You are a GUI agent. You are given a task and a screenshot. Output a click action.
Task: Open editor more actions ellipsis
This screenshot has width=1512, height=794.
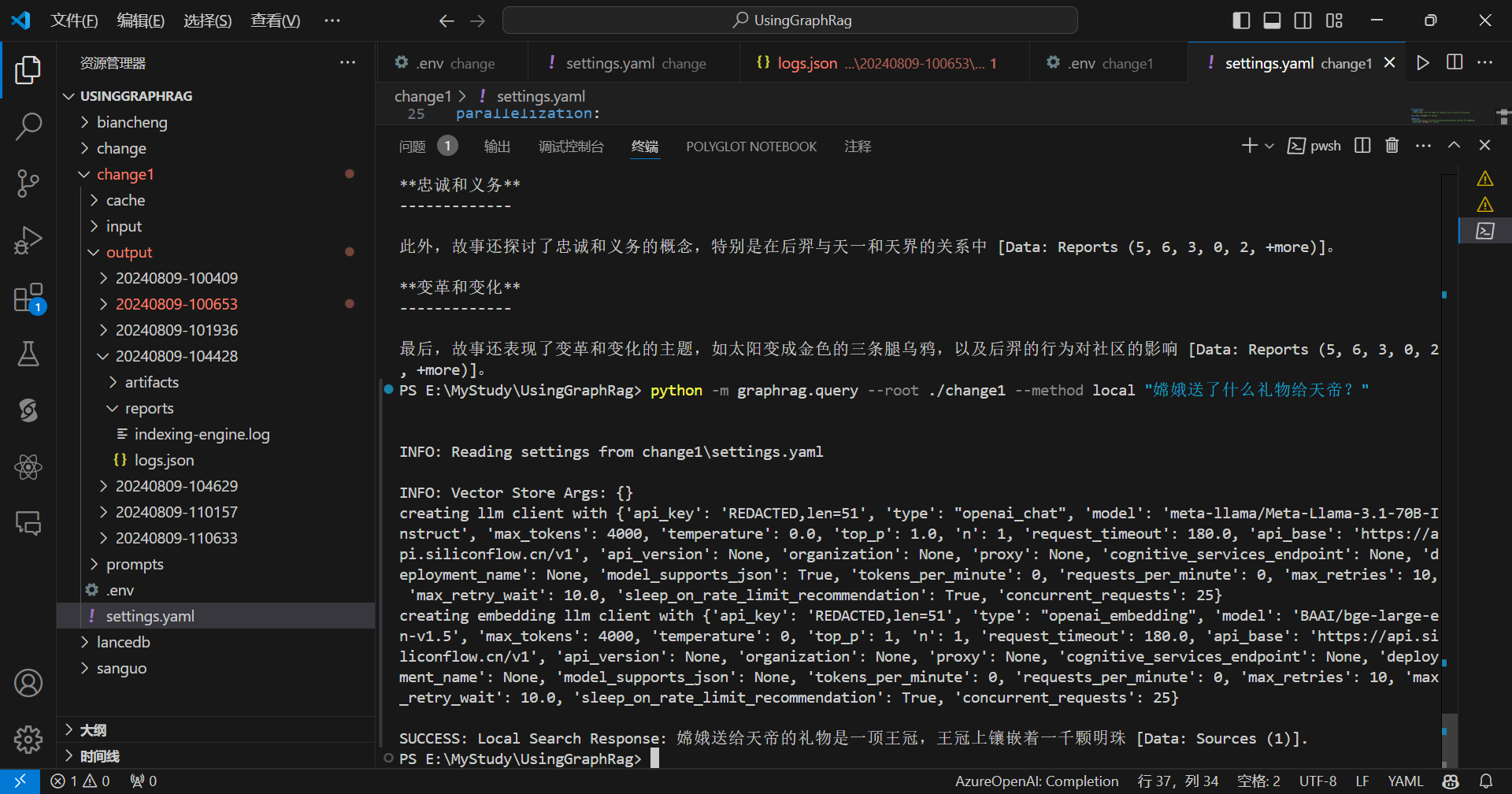(x=1485, y=62)
